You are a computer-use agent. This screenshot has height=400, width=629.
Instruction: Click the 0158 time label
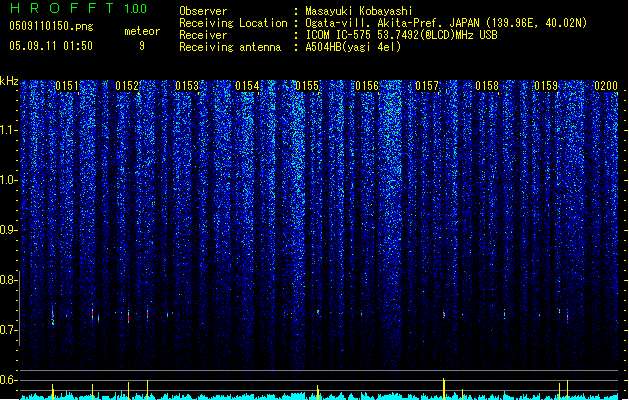click(487, 86)
